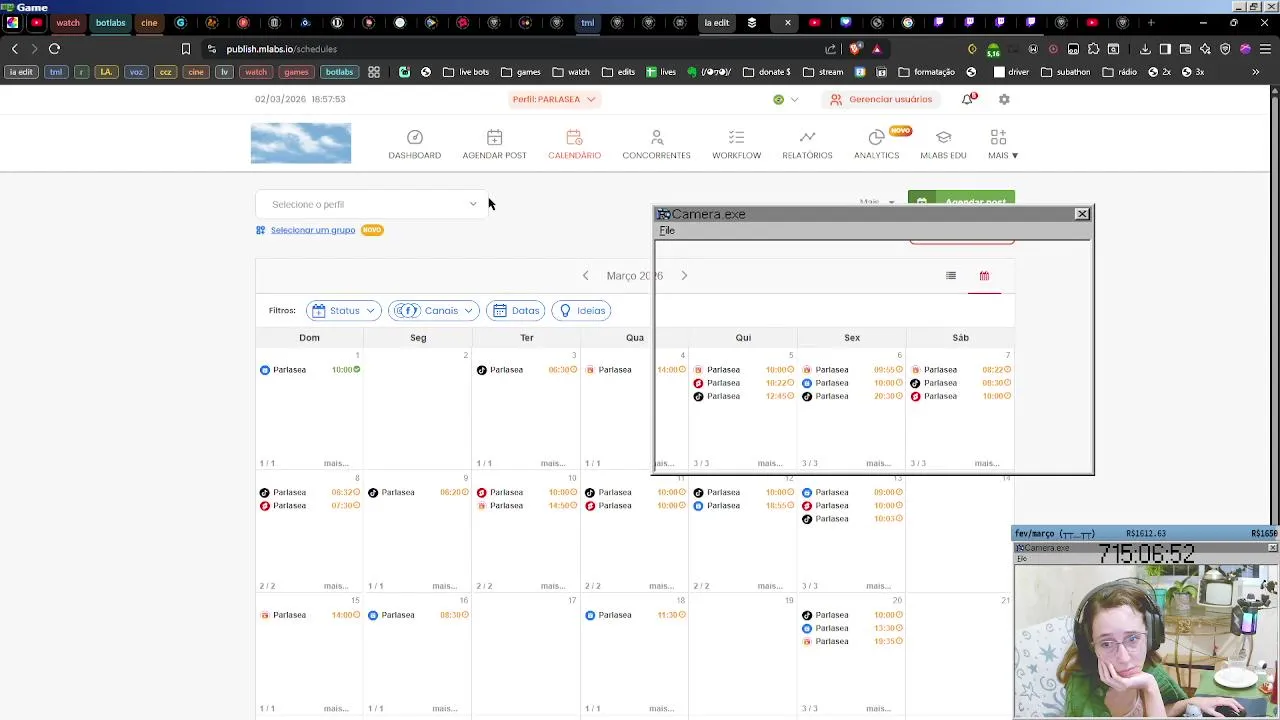The width and height of the screenshot is (1280, 720).
Task: Expand the Status filter
Action: click(343, 311)
